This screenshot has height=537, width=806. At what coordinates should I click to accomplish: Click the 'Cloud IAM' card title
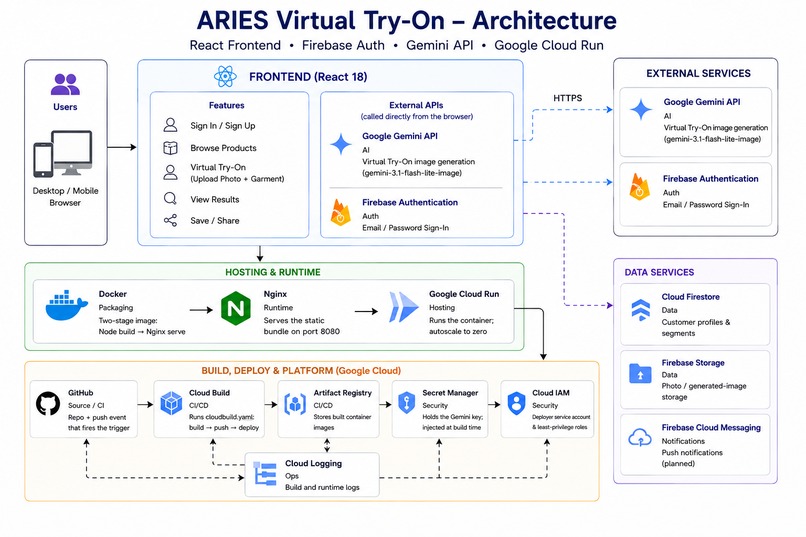(551, 393)
